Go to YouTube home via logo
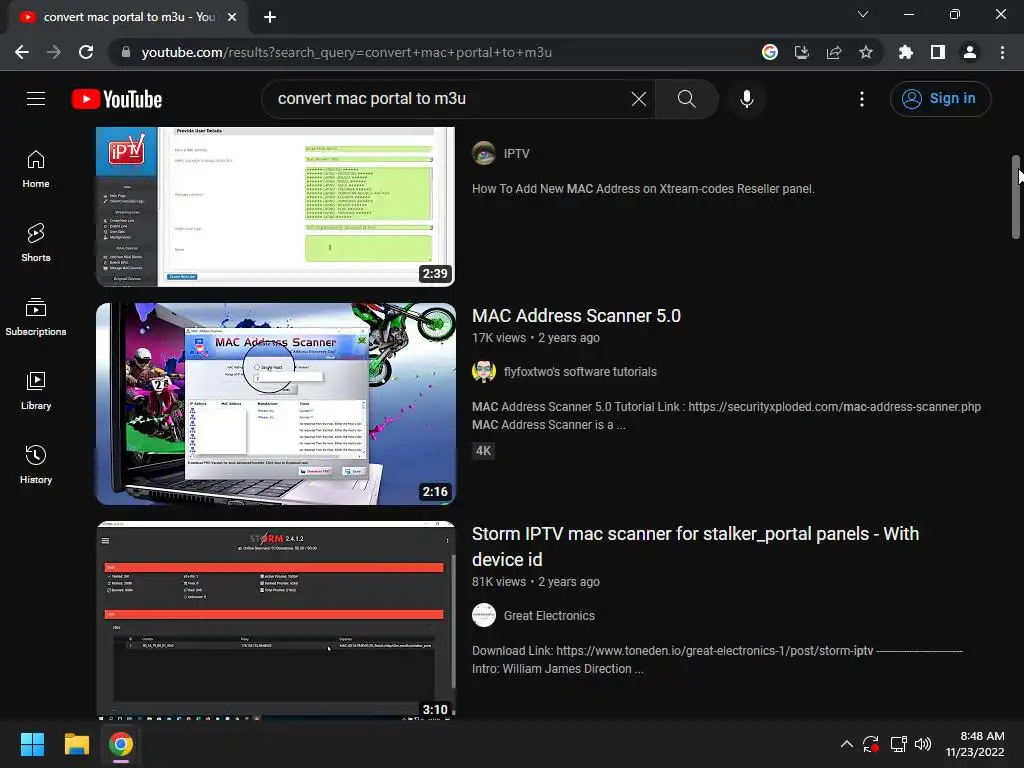This screenshot has width=1024, height=768. pos(117,99)
